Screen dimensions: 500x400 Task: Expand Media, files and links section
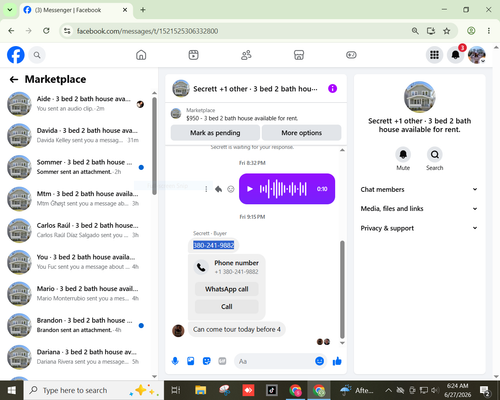pyautogui.click(x=419, y=209)
